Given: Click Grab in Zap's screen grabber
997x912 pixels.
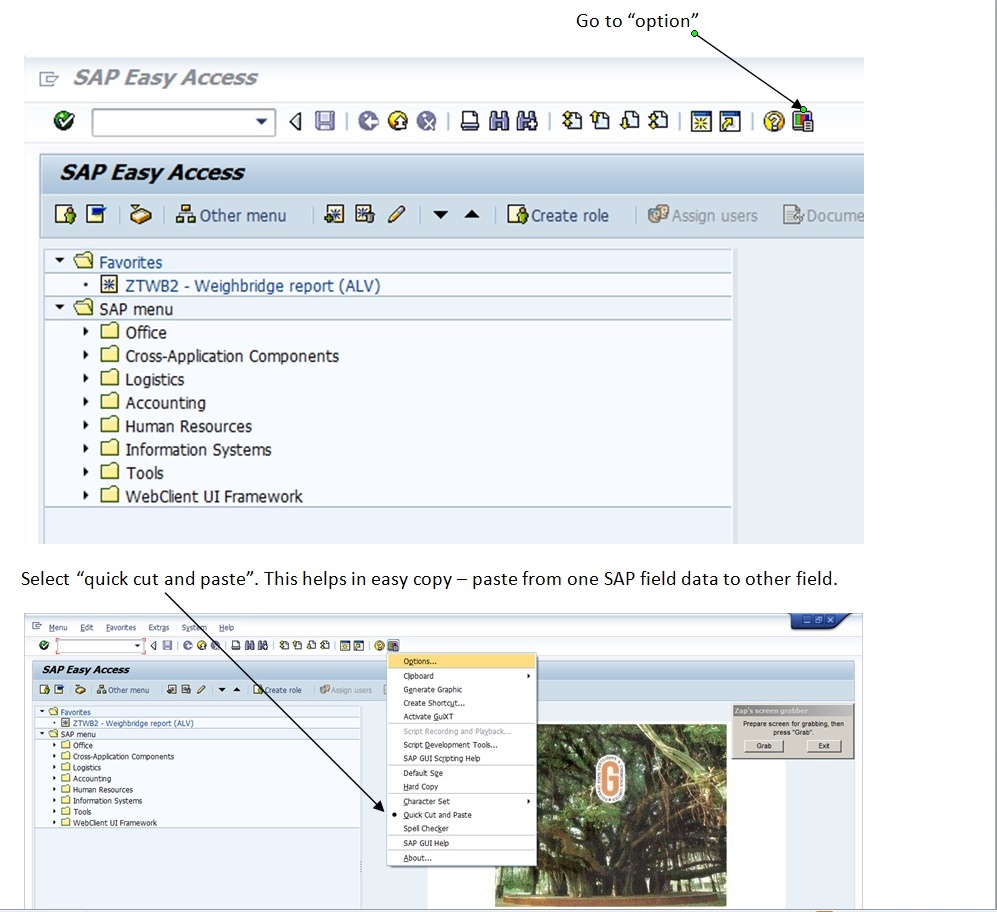Looking at the screenshot, I should [764, 746].
